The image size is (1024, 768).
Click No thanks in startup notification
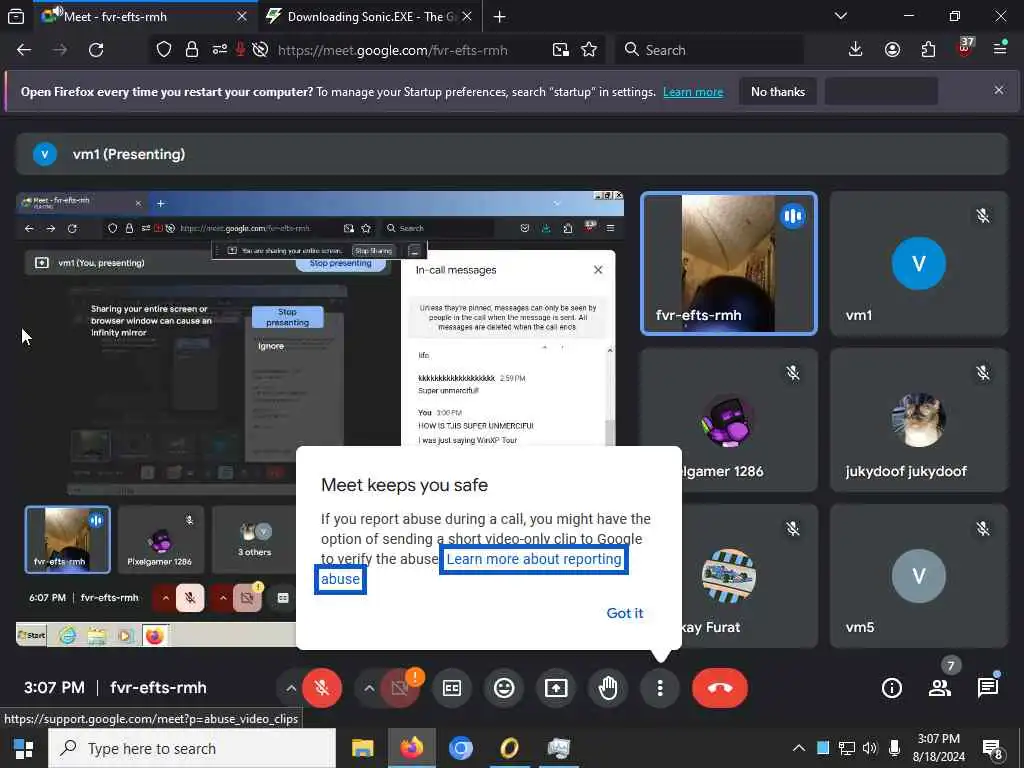778,91
